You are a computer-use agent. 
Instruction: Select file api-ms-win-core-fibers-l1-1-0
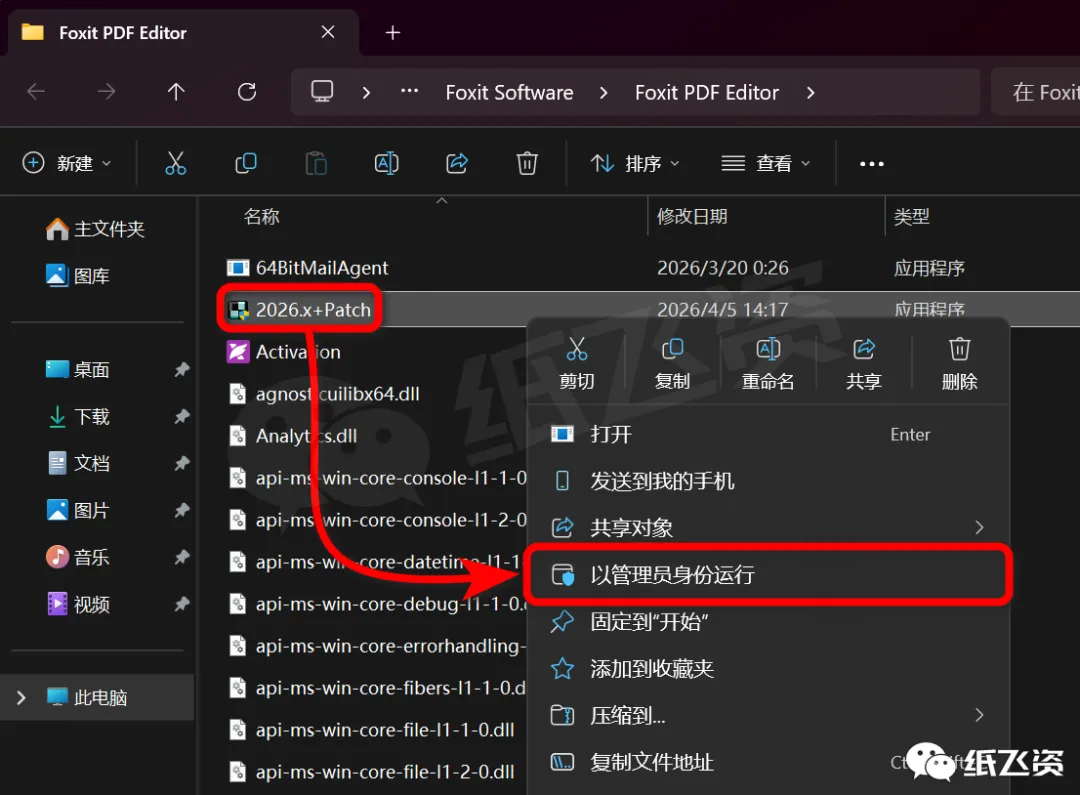pos(377,688)
